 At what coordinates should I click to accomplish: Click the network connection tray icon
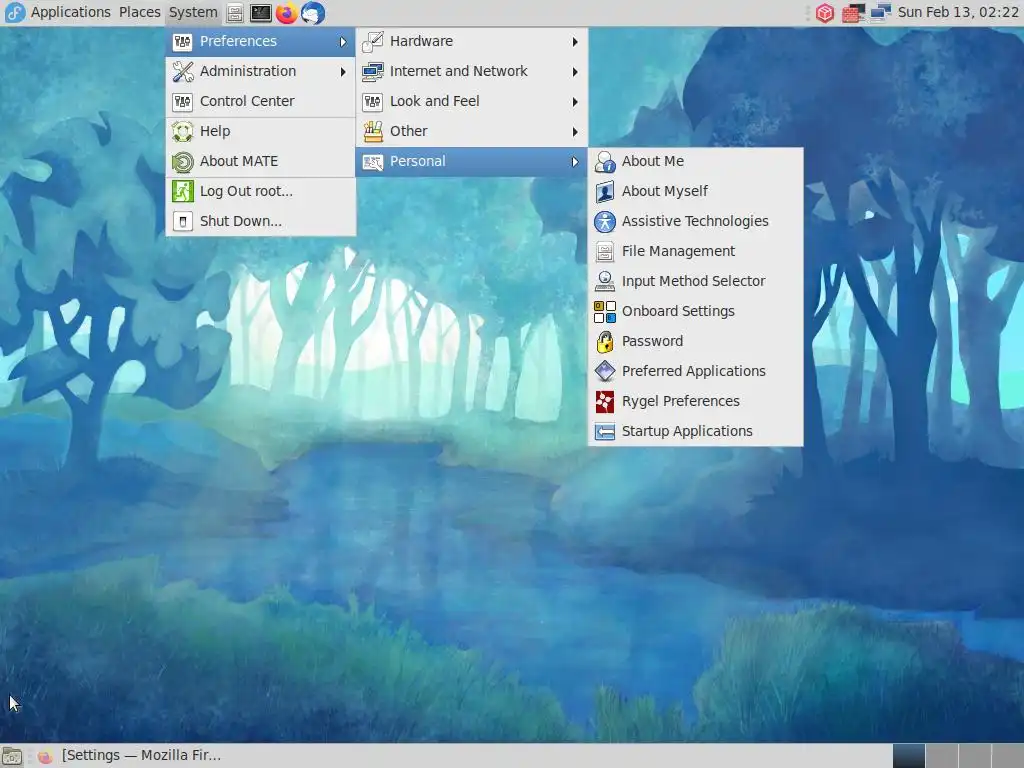[x=880, y=12]
